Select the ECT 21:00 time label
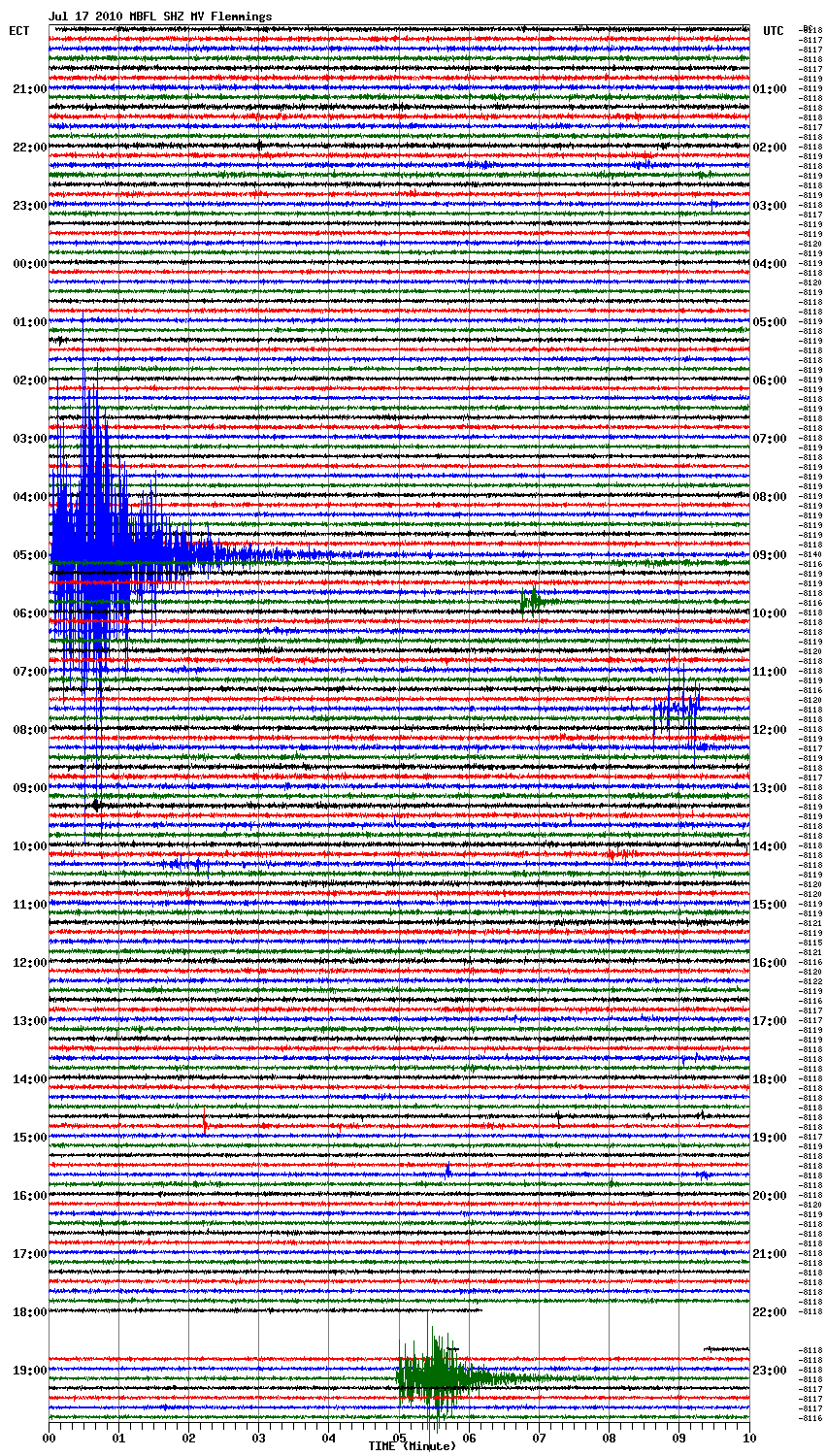Image resolution: width=827 pixels, height=1456 pixels. (30, 89)
